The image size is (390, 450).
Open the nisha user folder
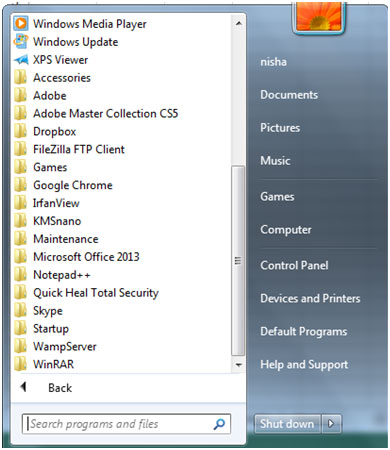[x=273, y=62]
